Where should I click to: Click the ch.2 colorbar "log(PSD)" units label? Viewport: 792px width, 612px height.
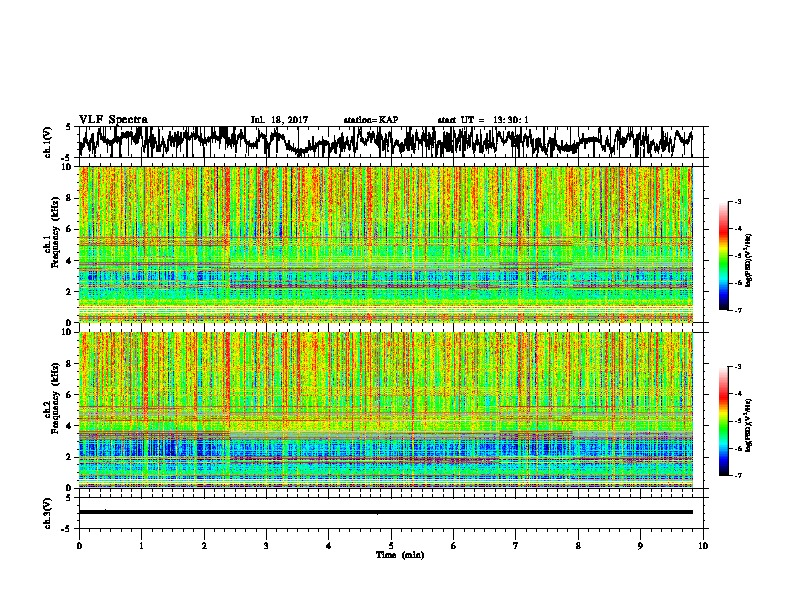748,426
